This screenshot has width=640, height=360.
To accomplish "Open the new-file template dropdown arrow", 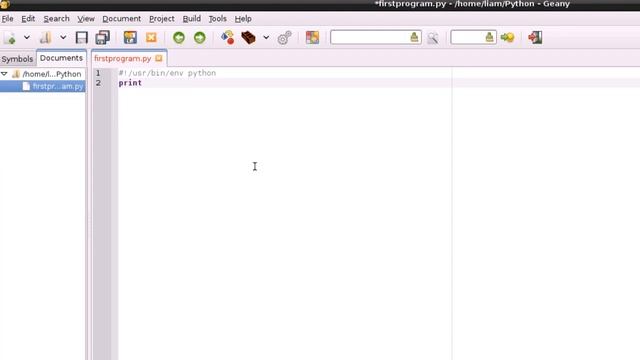I will click(27, 38).
